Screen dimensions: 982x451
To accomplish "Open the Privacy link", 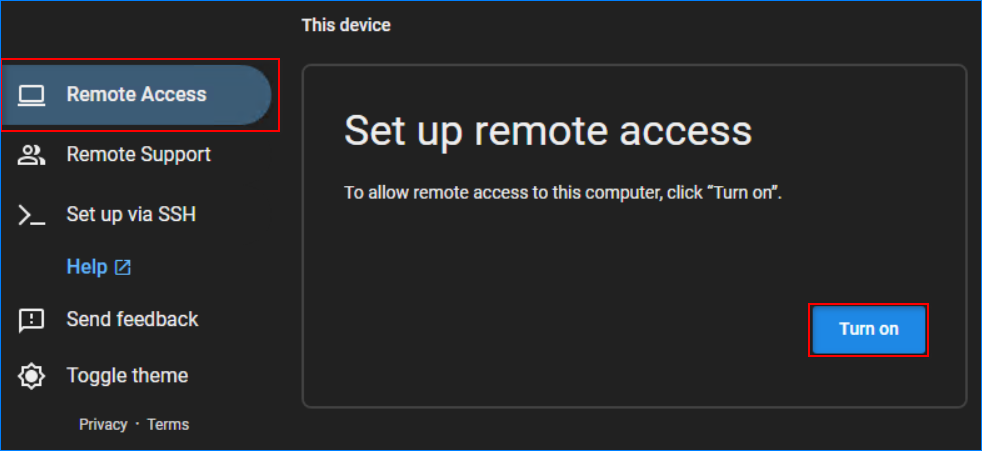I will 103,425.
